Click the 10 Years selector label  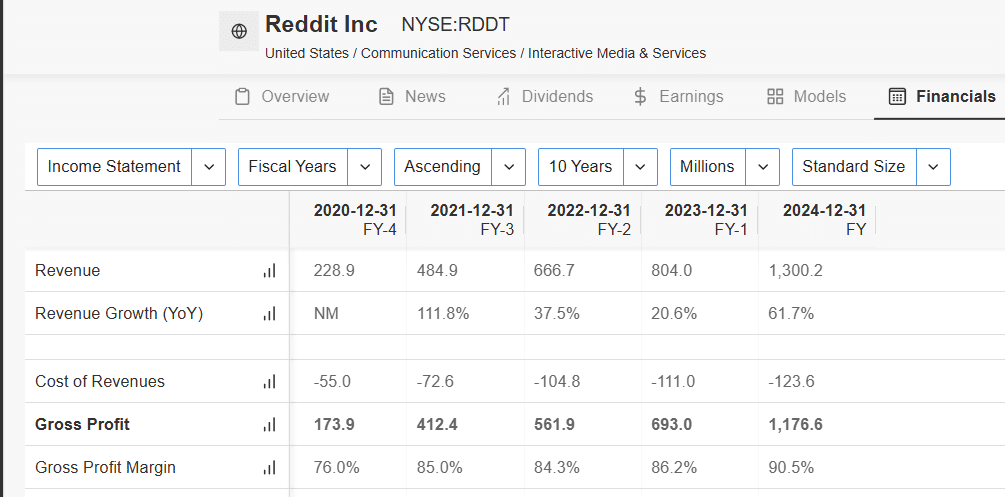(x=581, y=167)
